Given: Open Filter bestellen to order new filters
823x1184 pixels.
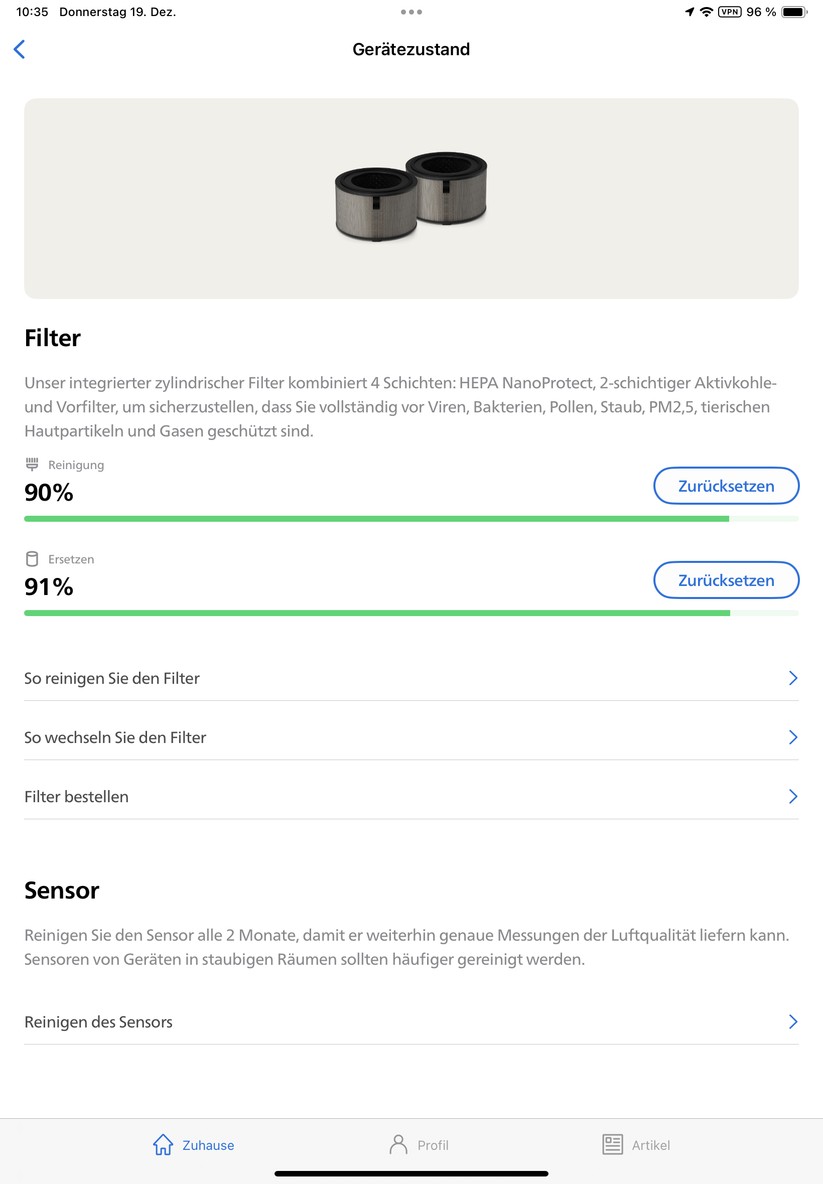Looking at the screenshot, I should 410,796.
